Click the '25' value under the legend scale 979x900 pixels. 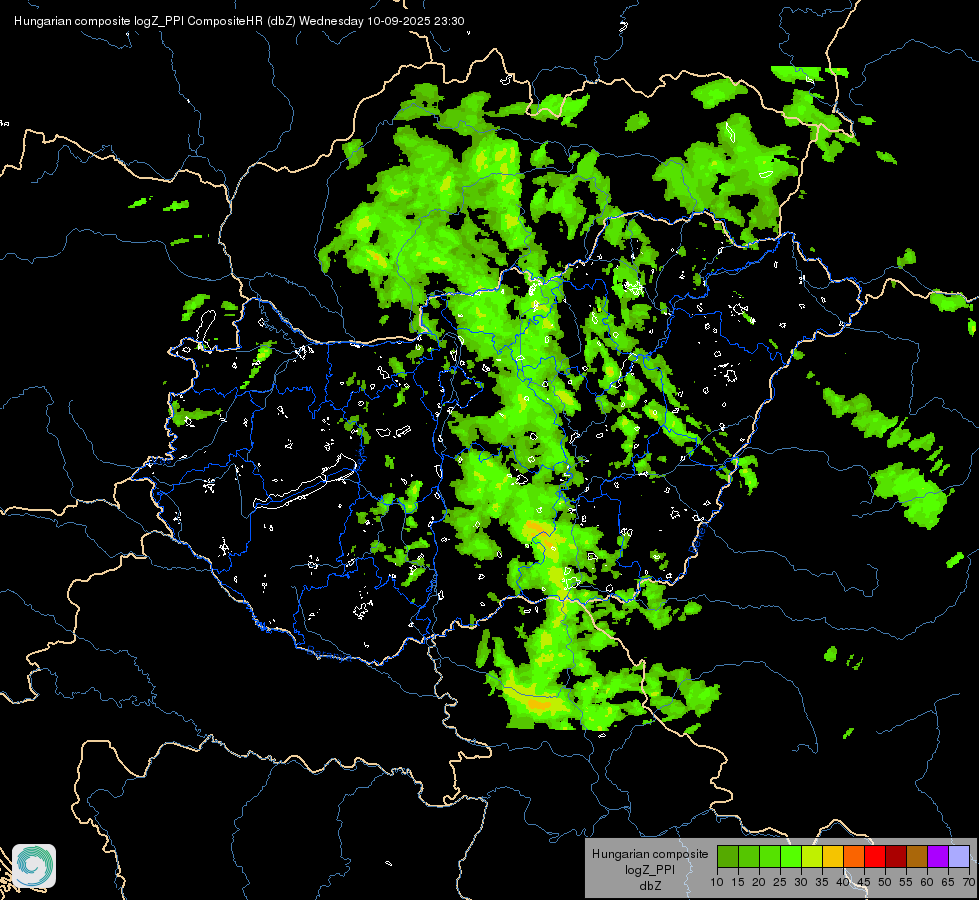click(x=780, y=882)
